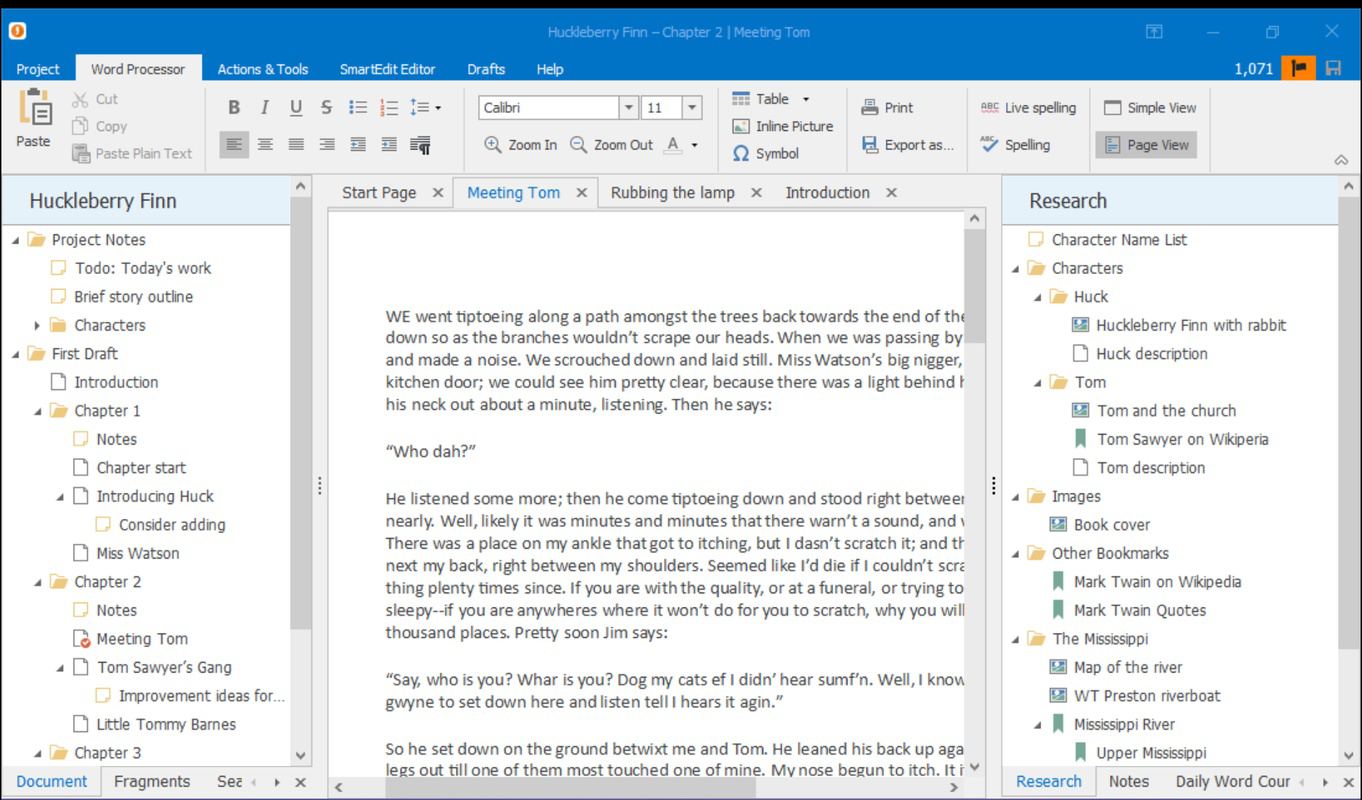Viewport: 1362px width, 800px height.
Task: Switch to the Rubbing the lamp tab
Action: point(672,192)
